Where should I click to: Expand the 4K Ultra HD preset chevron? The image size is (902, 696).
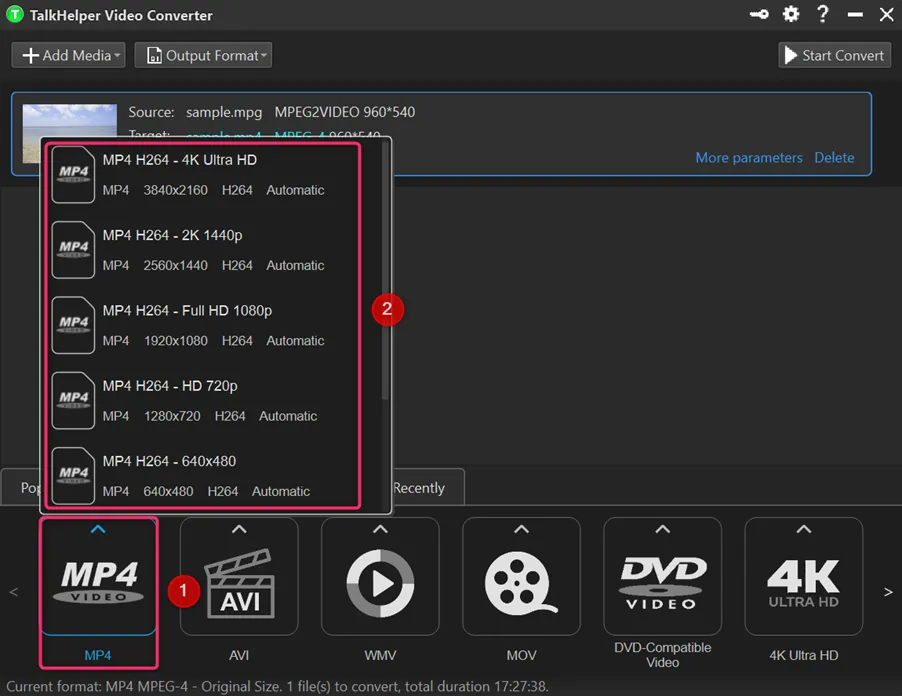[804, 529]
